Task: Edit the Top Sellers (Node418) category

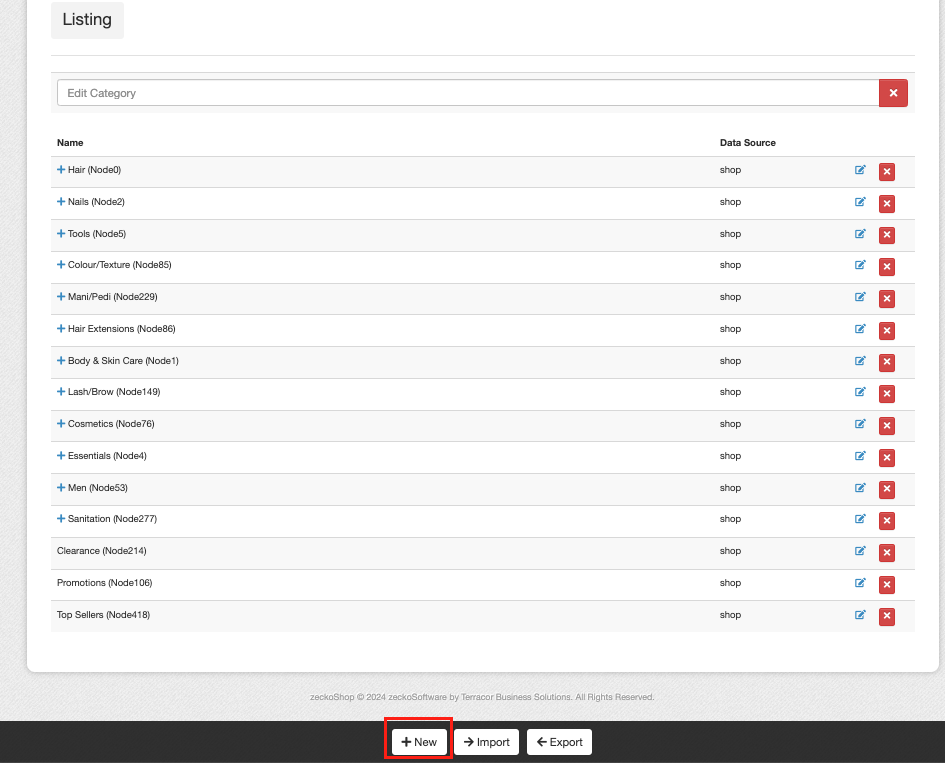Action: 860,615
